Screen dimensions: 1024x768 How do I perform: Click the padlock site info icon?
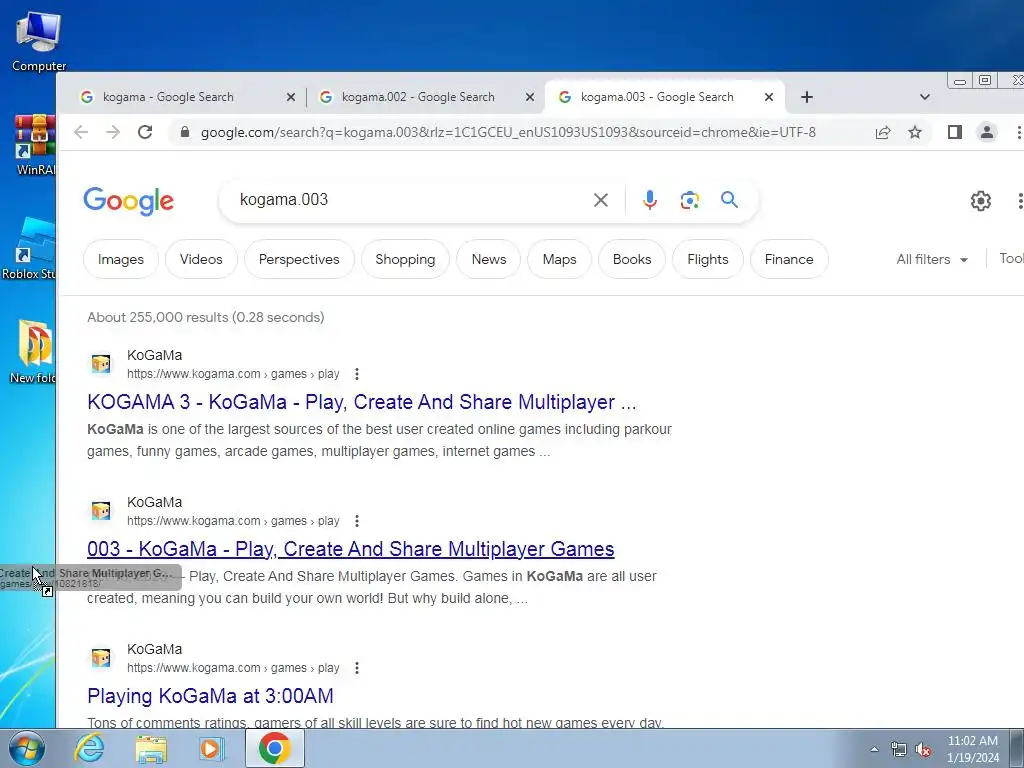(185, 133)
